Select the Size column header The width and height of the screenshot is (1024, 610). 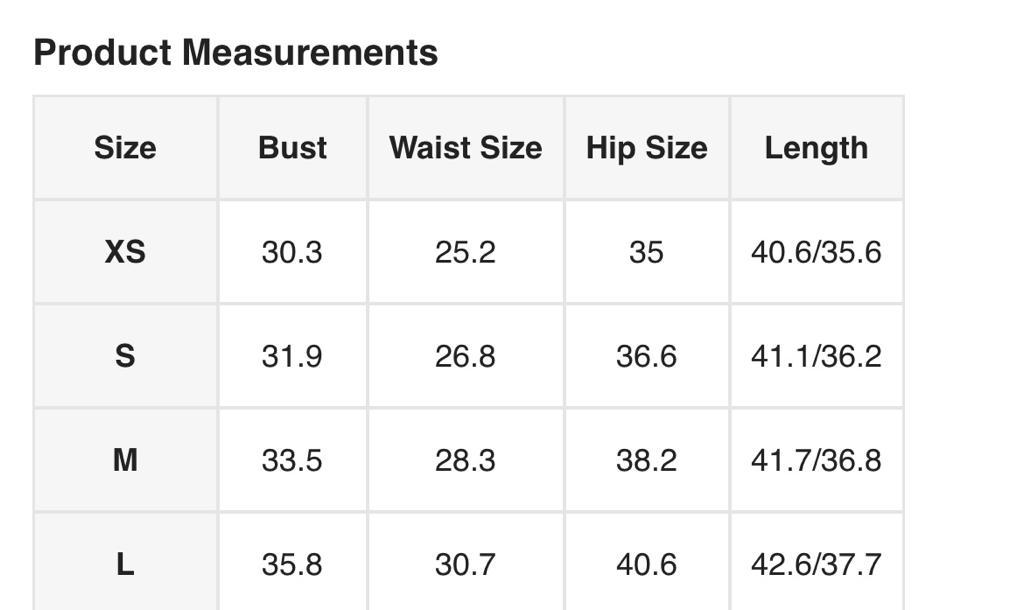[125, 148]
